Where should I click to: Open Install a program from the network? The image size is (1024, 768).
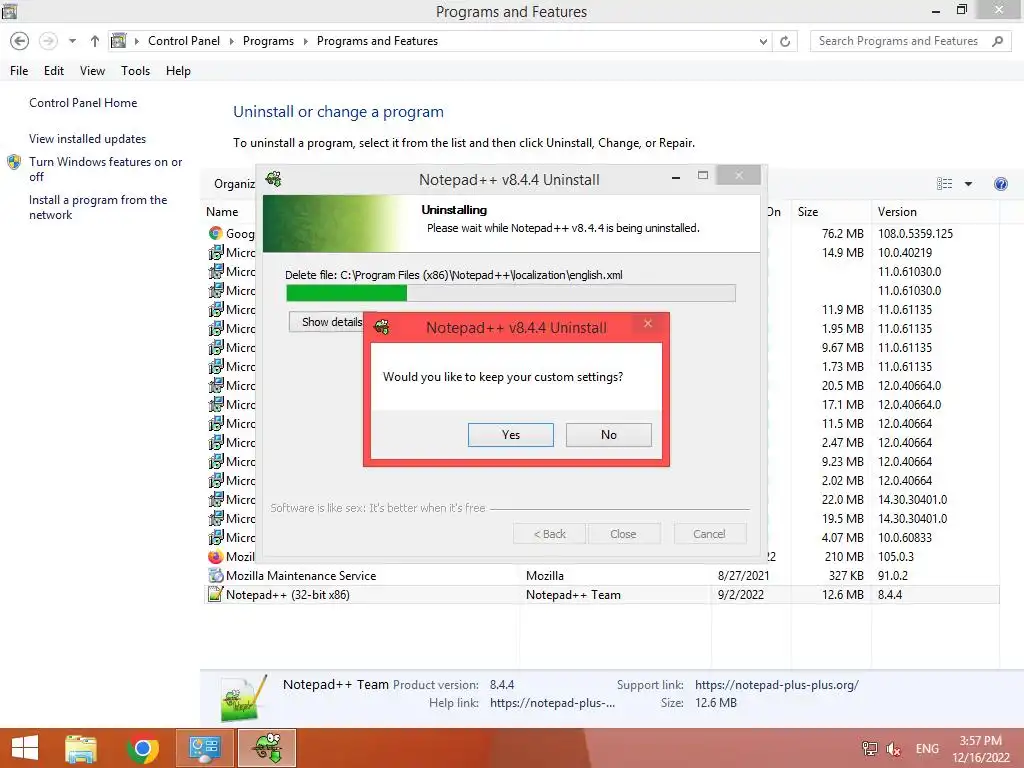pyautogui.click(x=98, y=207)
